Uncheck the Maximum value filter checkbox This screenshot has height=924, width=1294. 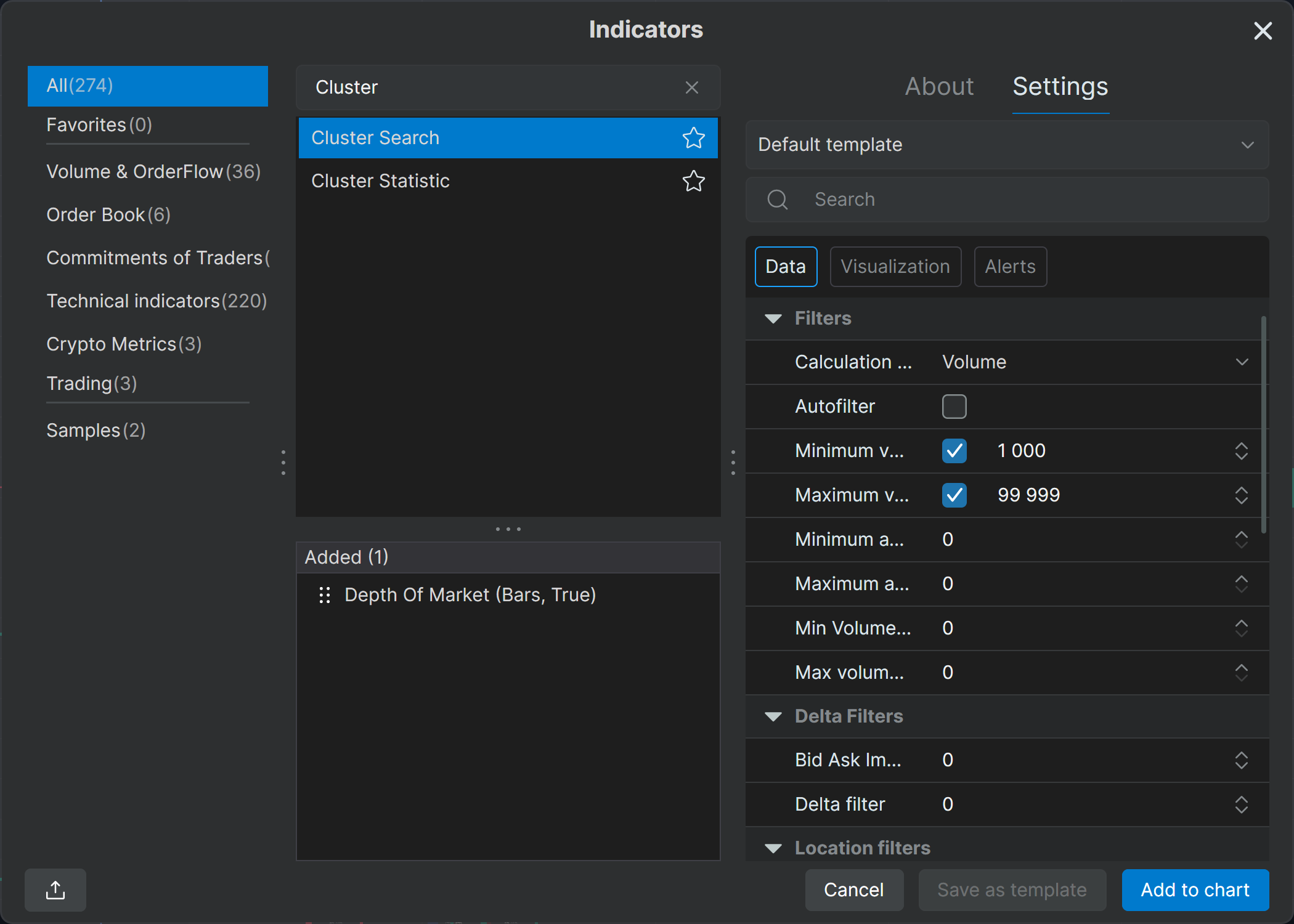coord(954,495)
